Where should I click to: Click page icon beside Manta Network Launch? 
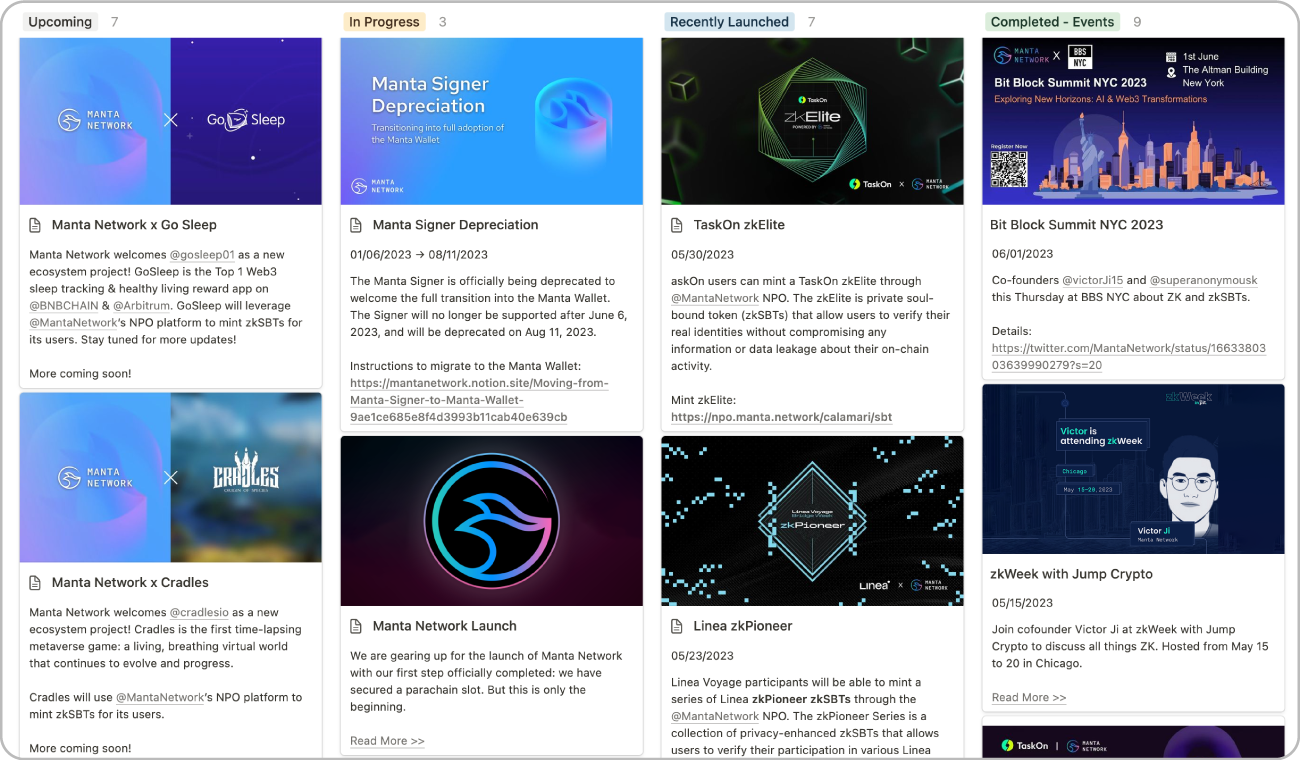pos(357,626)
